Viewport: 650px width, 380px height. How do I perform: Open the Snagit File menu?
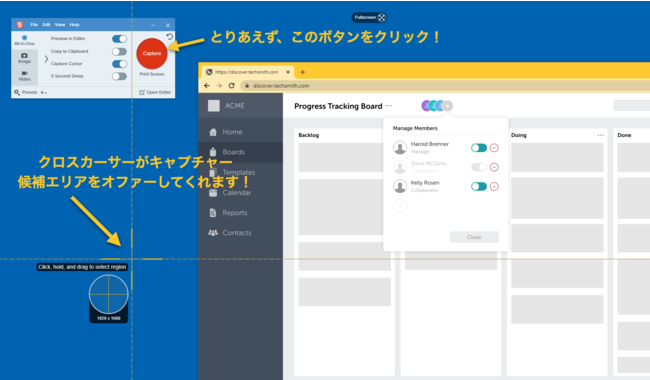click(x=34, y=25)
